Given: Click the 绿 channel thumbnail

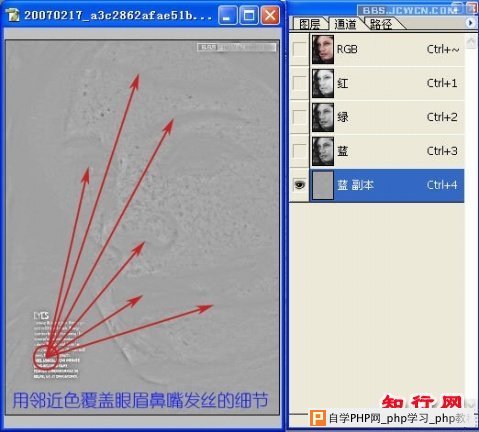Looking at the screenshot, I should pos(323,117).
